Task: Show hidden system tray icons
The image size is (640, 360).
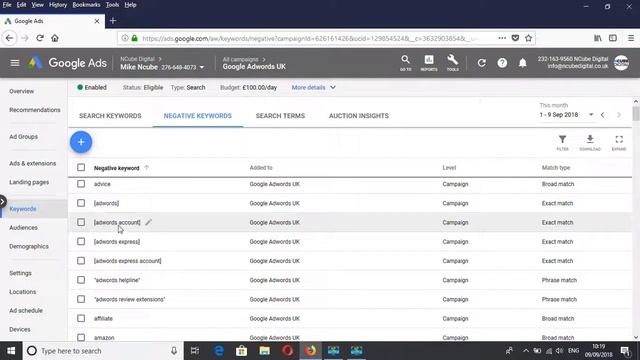Action: [526, 351]
